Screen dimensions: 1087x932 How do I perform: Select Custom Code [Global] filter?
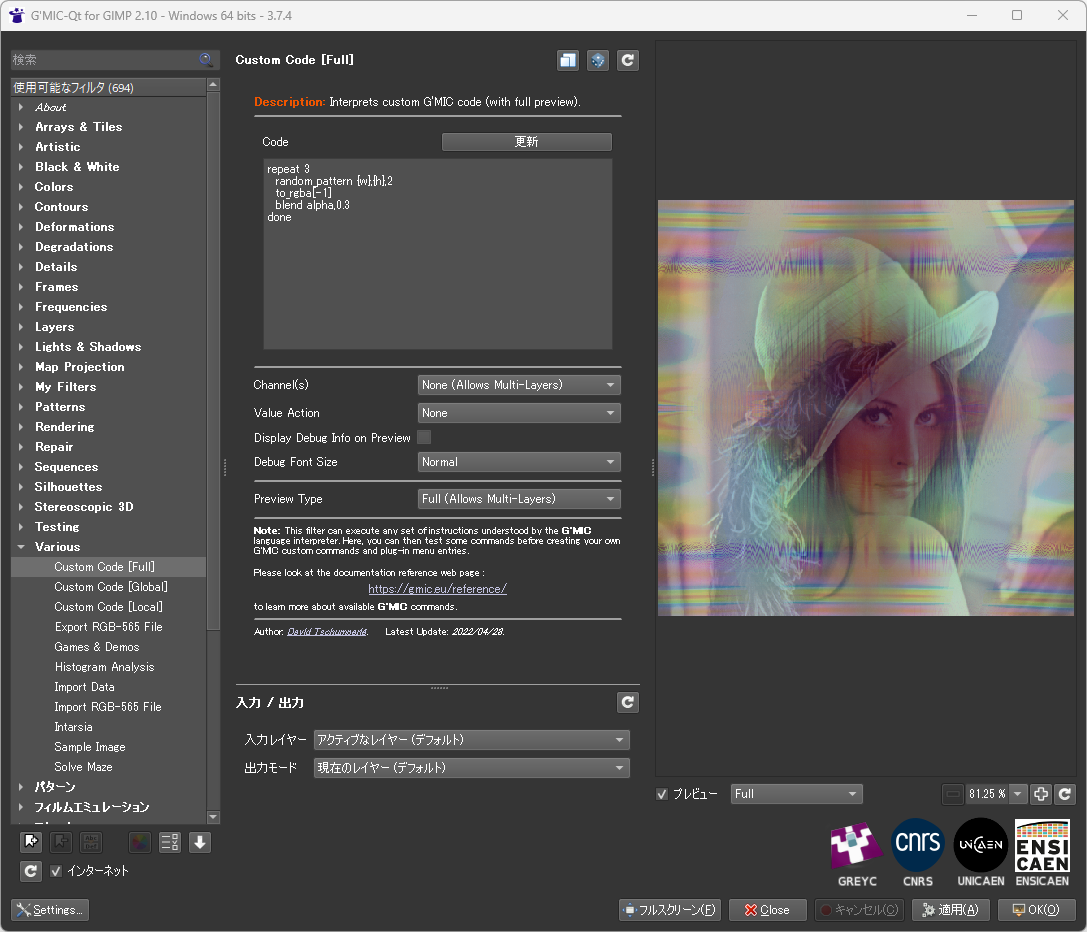[x=111, y=587]
